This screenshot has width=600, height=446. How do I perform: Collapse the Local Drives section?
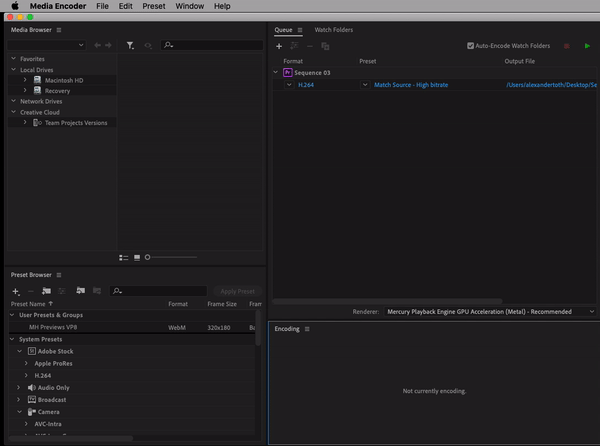13,70
